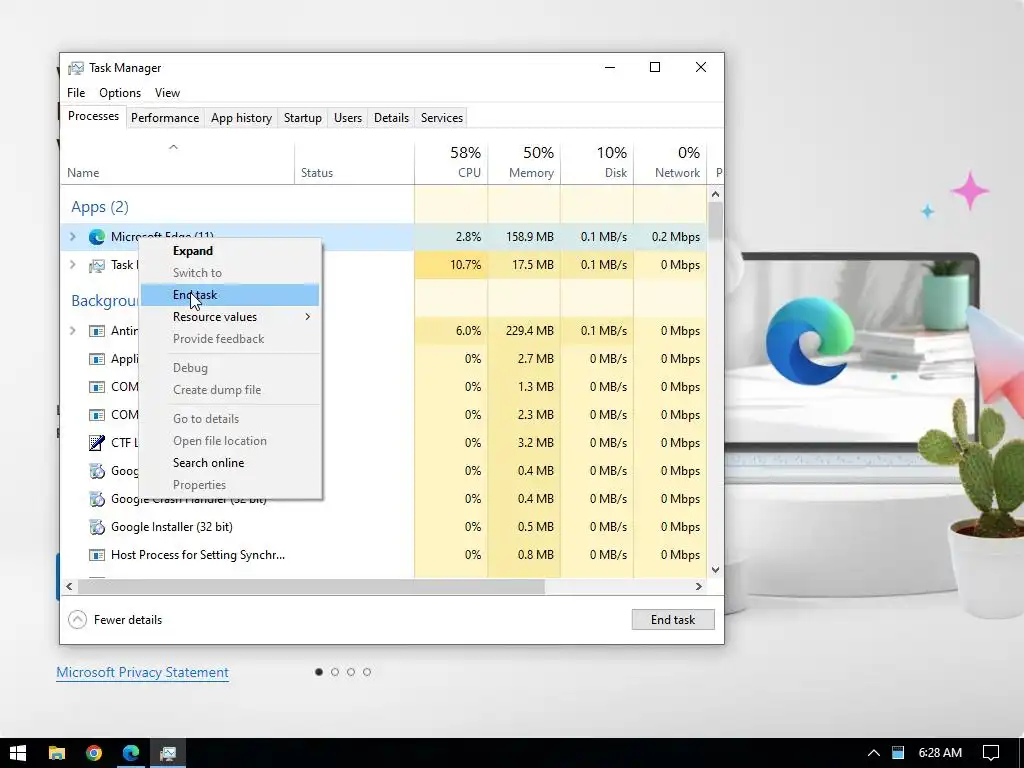Image resolution: width=1024 pixels, height=768 pixels.
Task: Sort by the Disk column header
Action: click(x=598, y=163)
